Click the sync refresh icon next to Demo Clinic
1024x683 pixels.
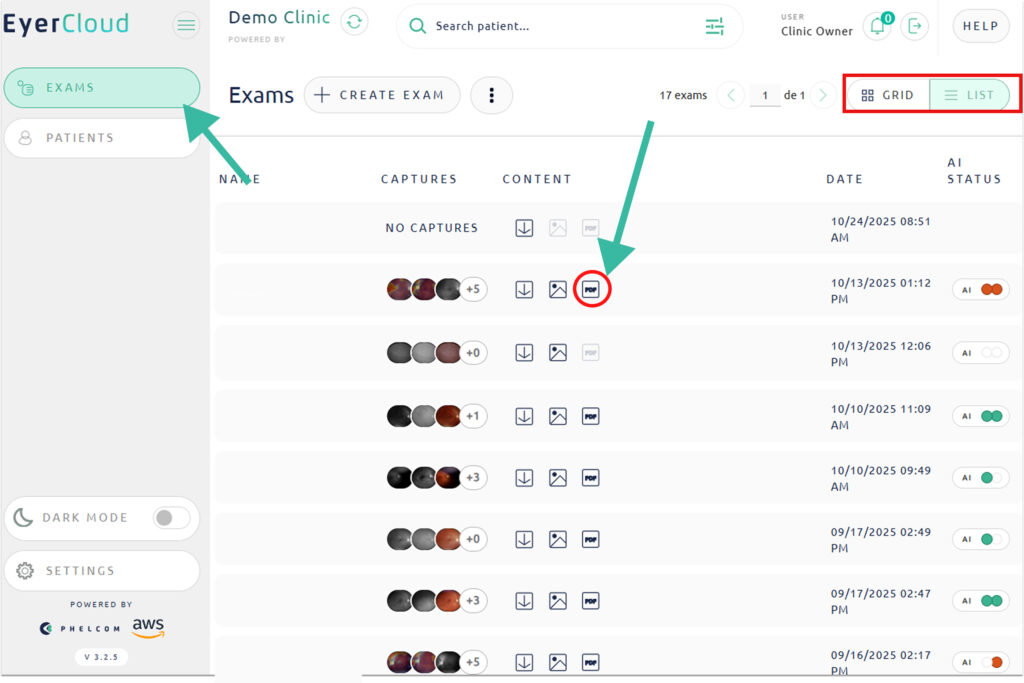[354, 22]
